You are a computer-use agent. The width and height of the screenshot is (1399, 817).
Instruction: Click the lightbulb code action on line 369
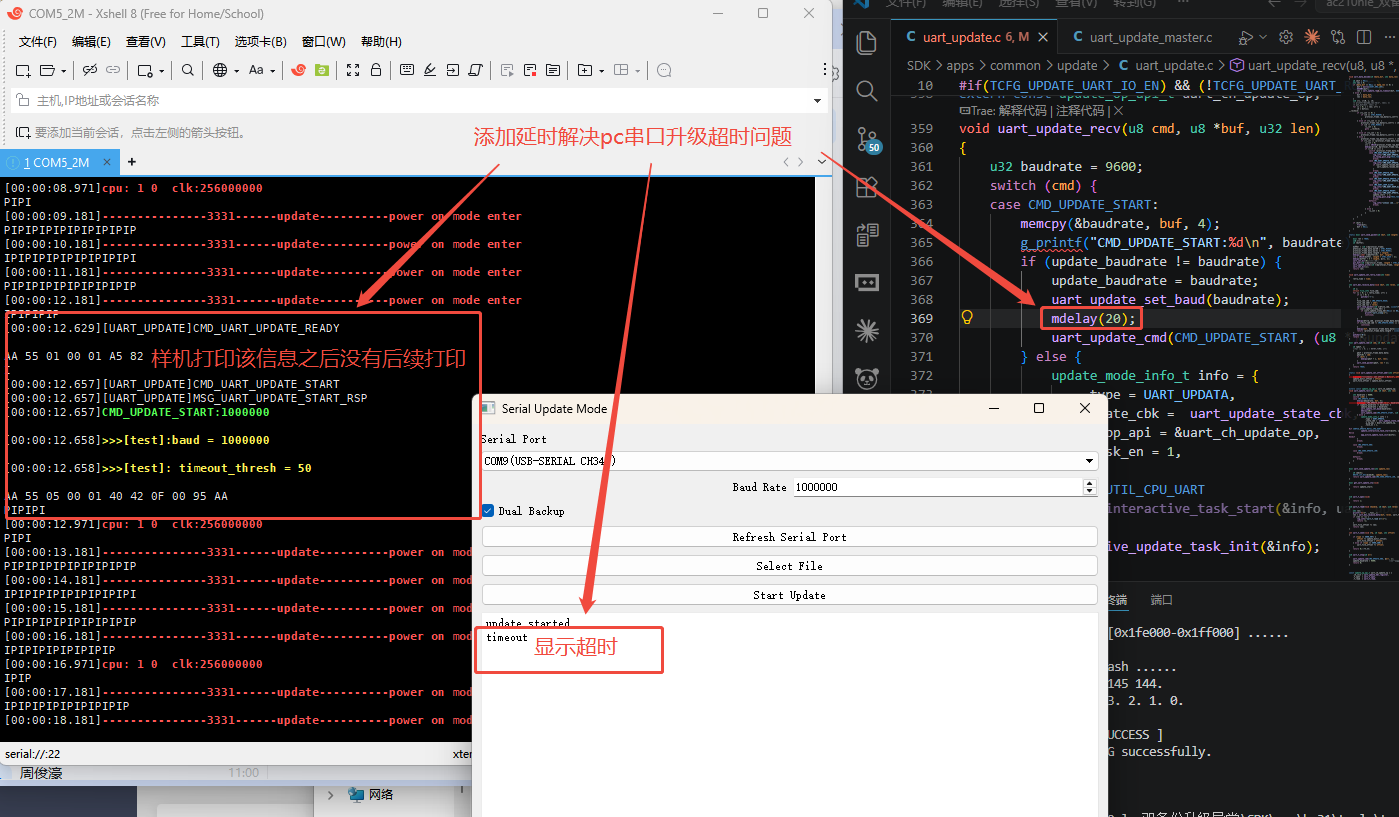tap(967, 317)
